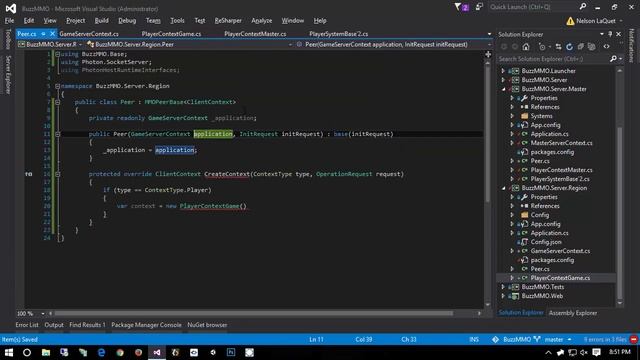Click Quick Launch magnifier icon

583,7
